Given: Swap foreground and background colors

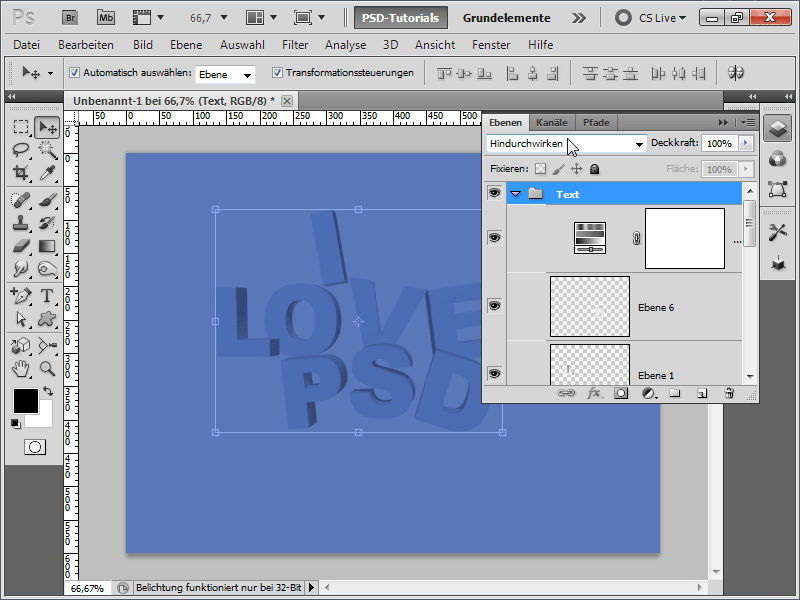Looking at the screenshot, I should coord(48,391).
